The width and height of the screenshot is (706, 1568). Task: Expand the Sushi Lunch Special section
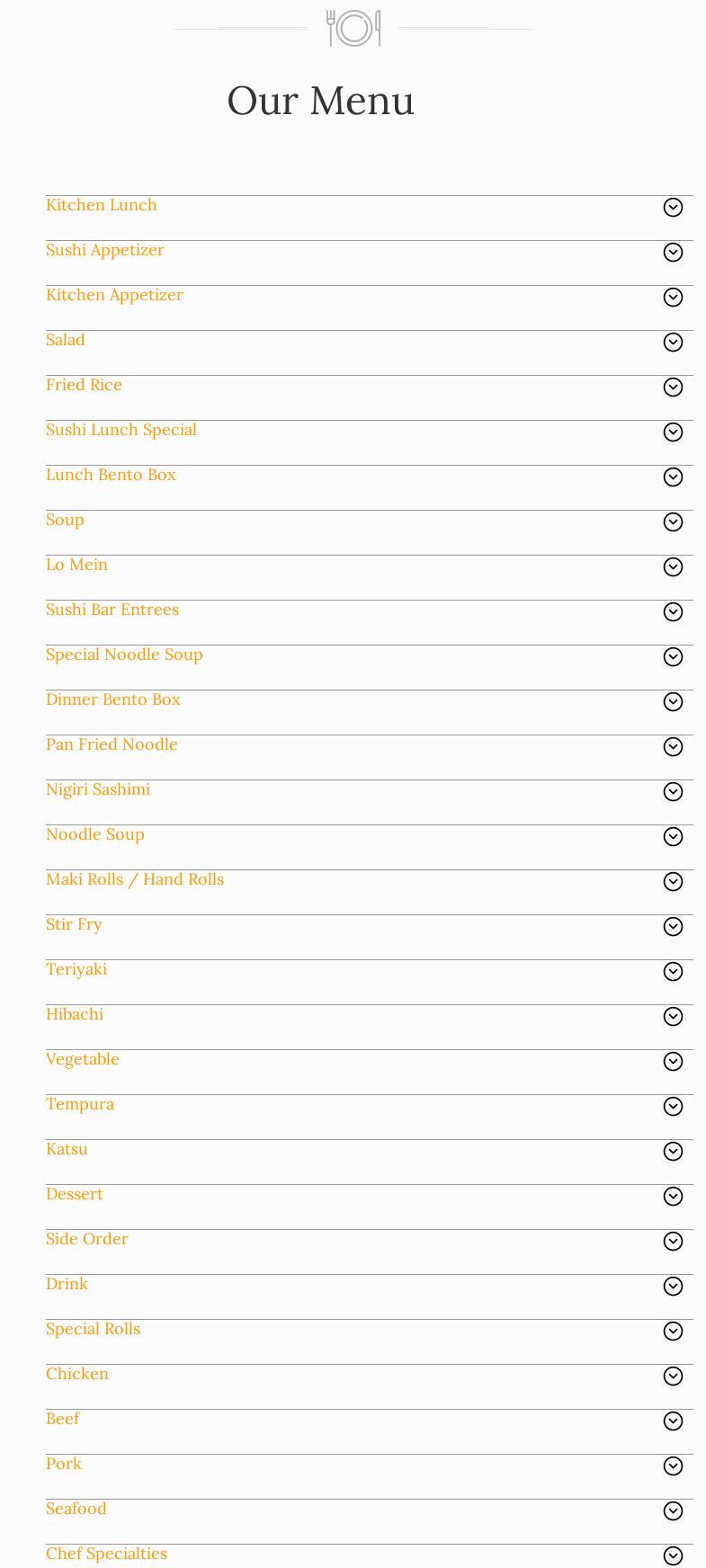(121, 430)
